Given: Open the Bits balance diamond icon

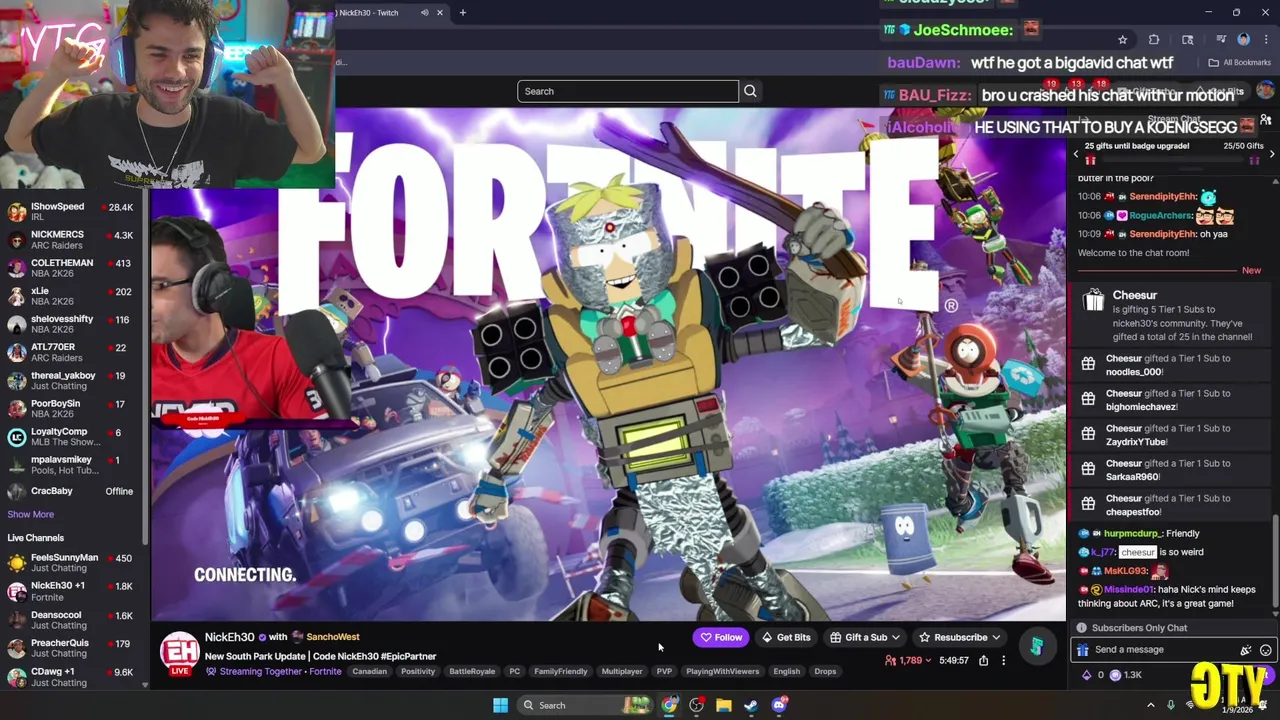Looking at the screenshot, I should [x=1087, y=675].
